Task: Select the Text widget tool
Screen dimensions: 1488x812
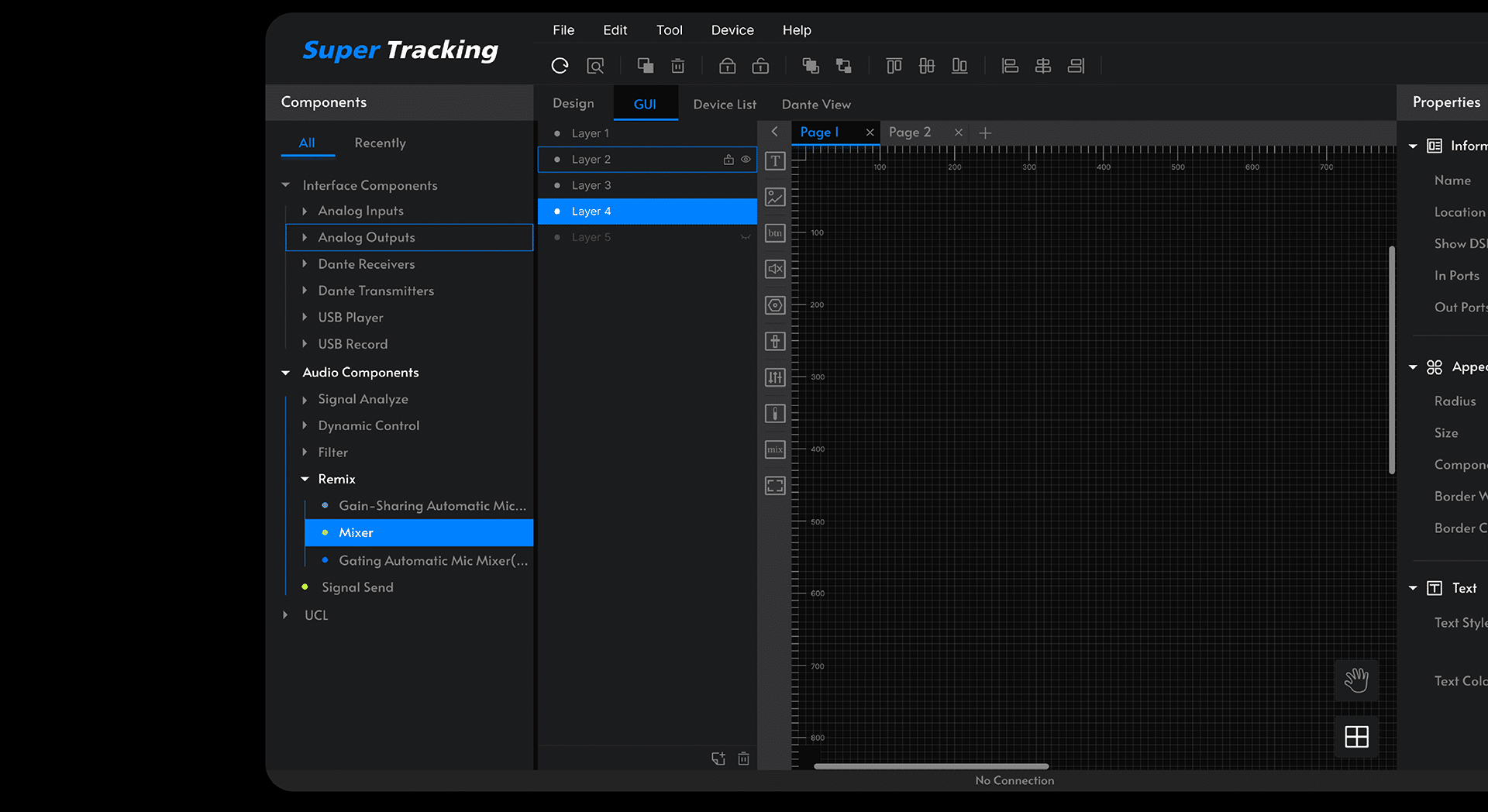Action: [775, 161]
